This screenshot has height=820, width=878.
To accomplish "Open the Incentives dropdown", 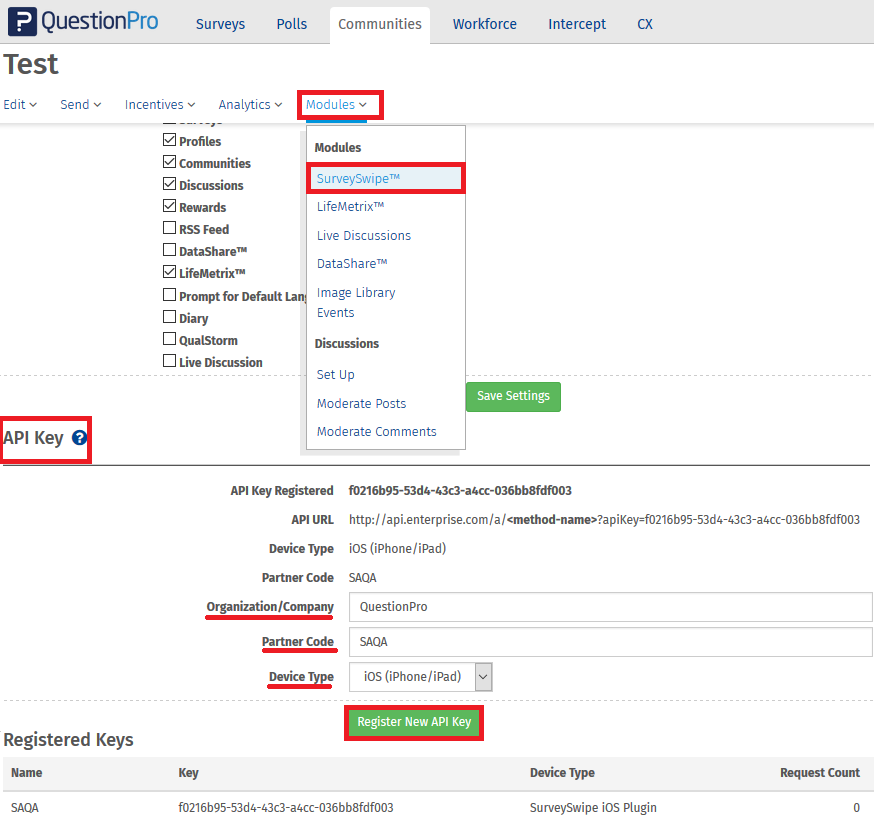I will tap(159, 104).
